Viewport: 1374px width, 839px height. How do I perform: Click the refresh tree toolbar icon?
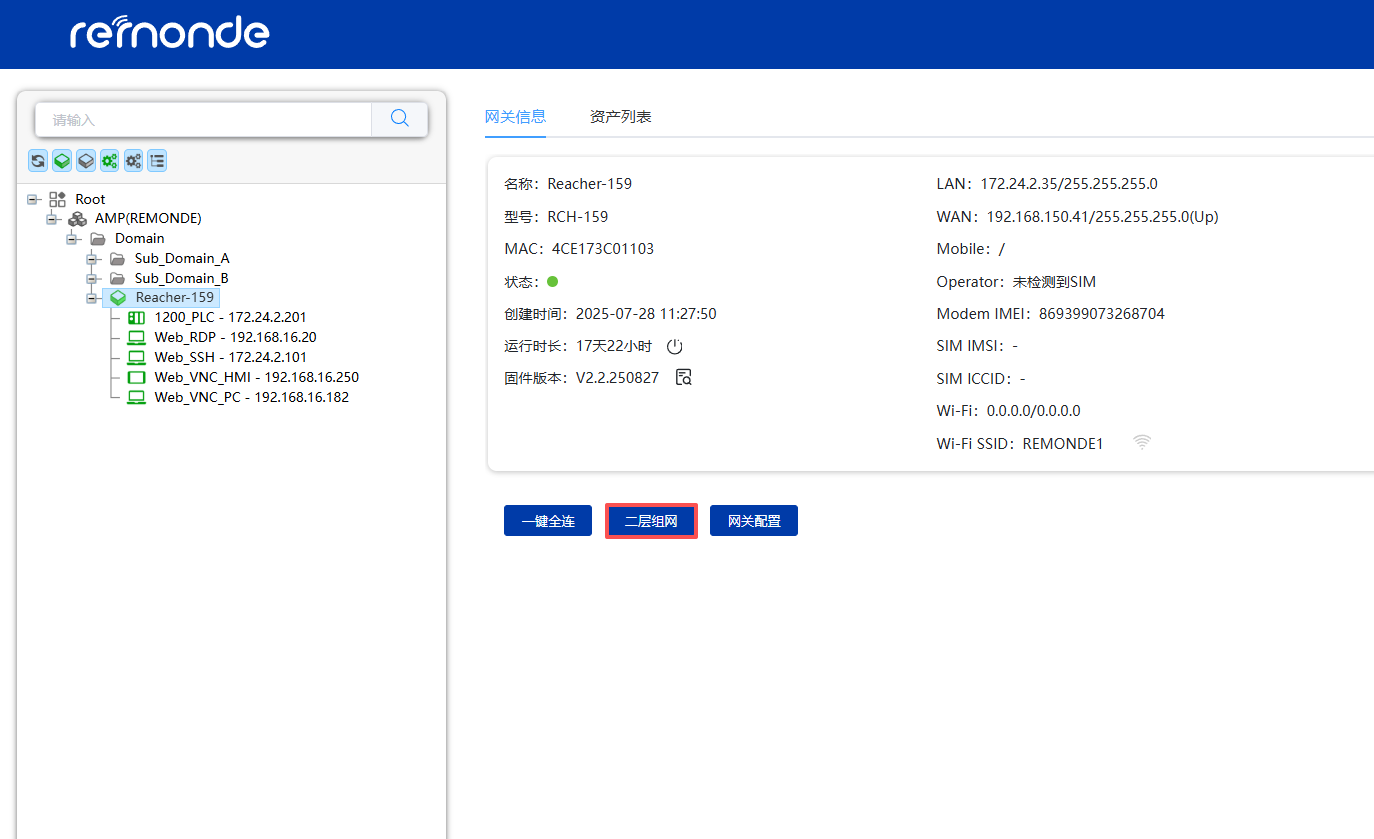(x=38, y=160)
